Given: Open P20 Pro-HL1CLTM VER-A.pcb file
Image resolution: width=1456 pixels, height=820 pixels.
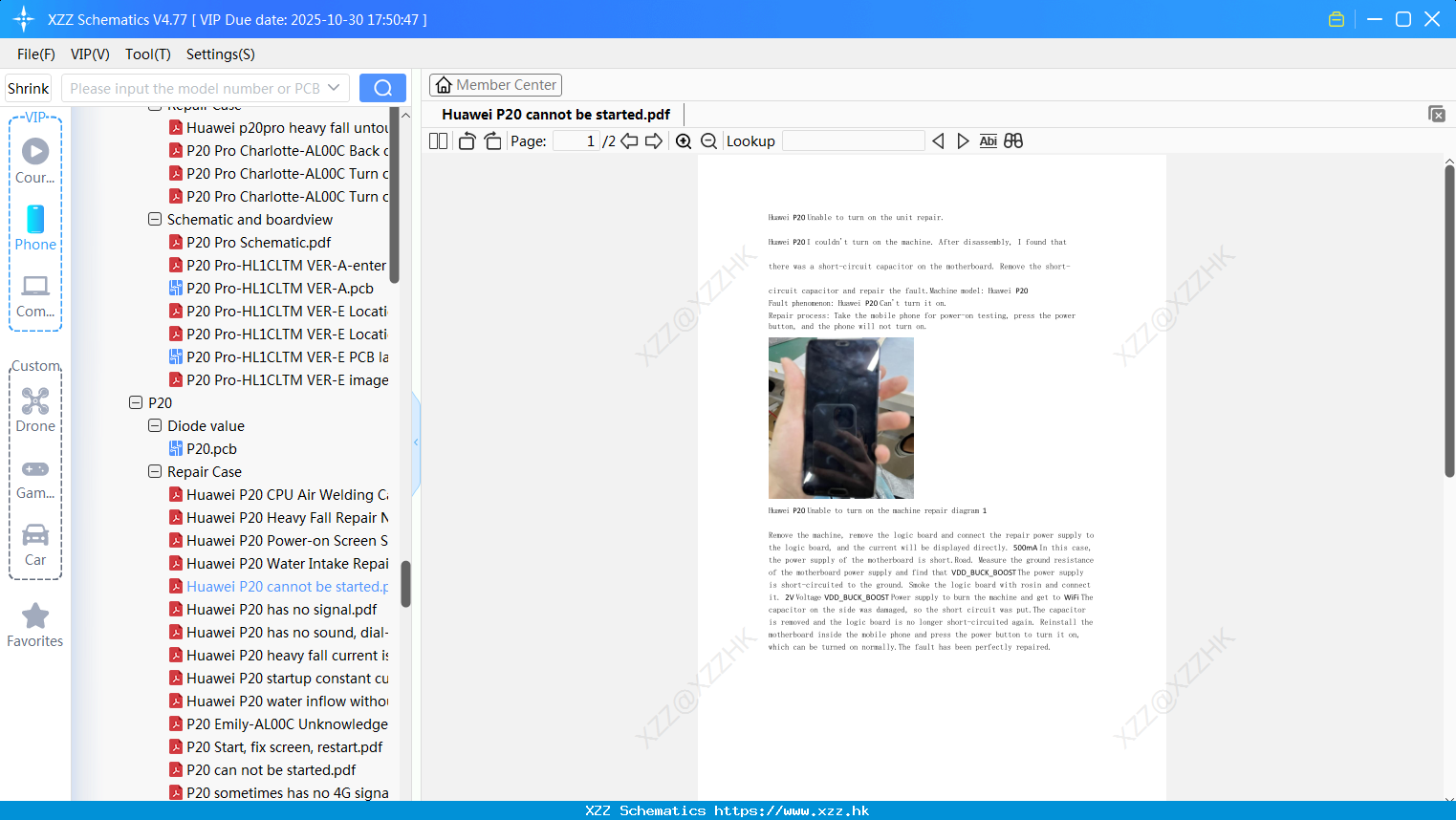Looking at the screenshot, I should tap(280, 288).
